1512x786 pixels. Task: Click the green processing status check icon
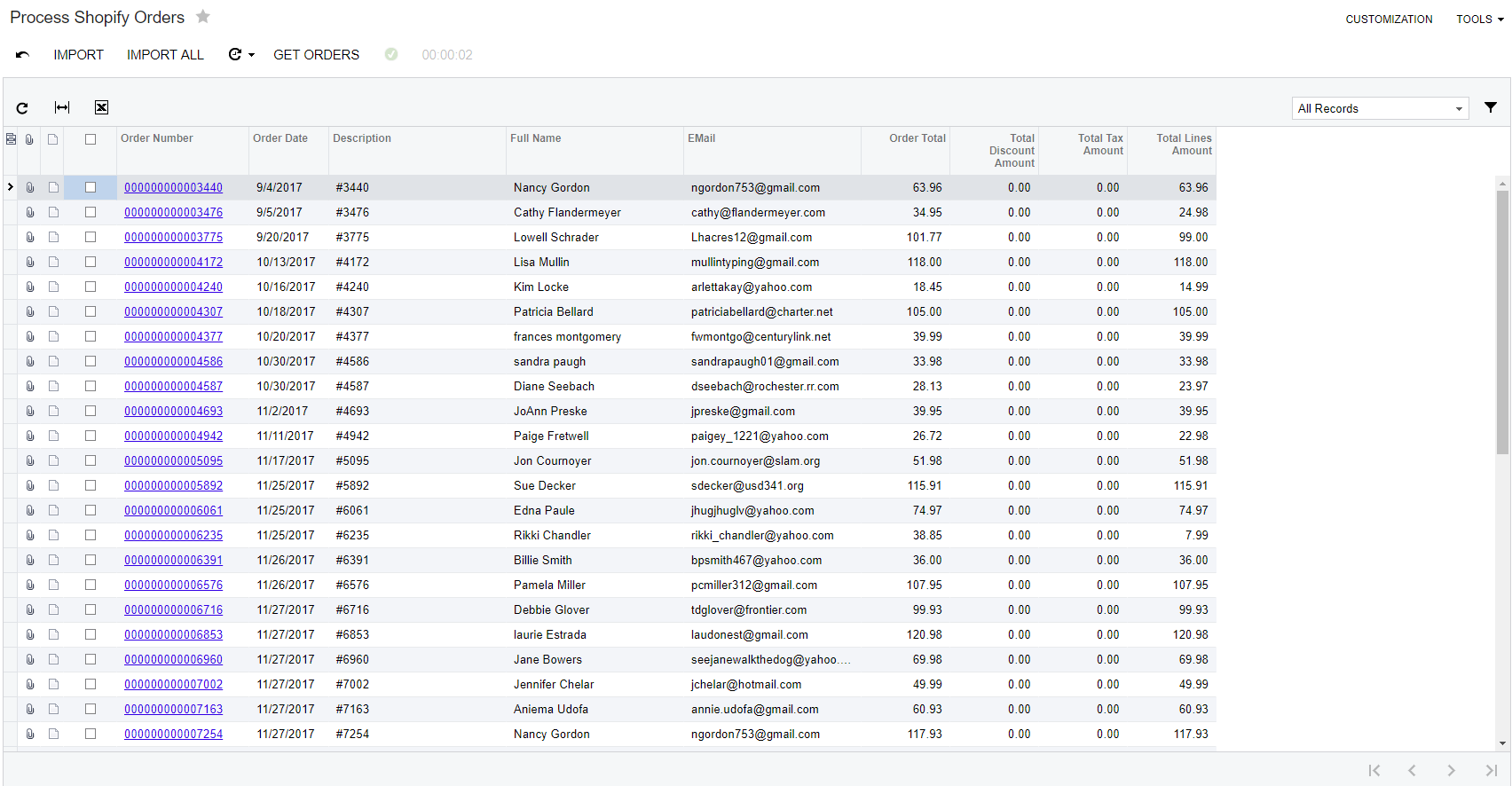tap(391, 54)
